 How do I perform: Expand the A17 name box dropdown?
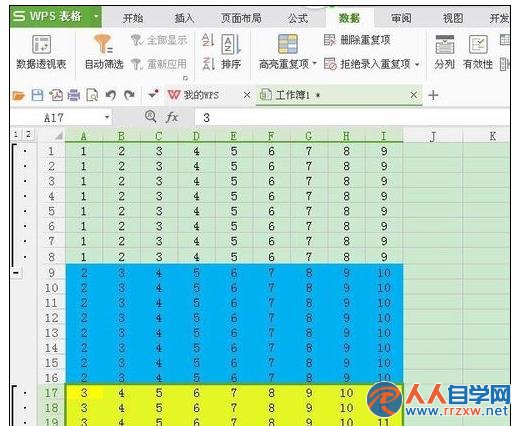coord(107,117)
